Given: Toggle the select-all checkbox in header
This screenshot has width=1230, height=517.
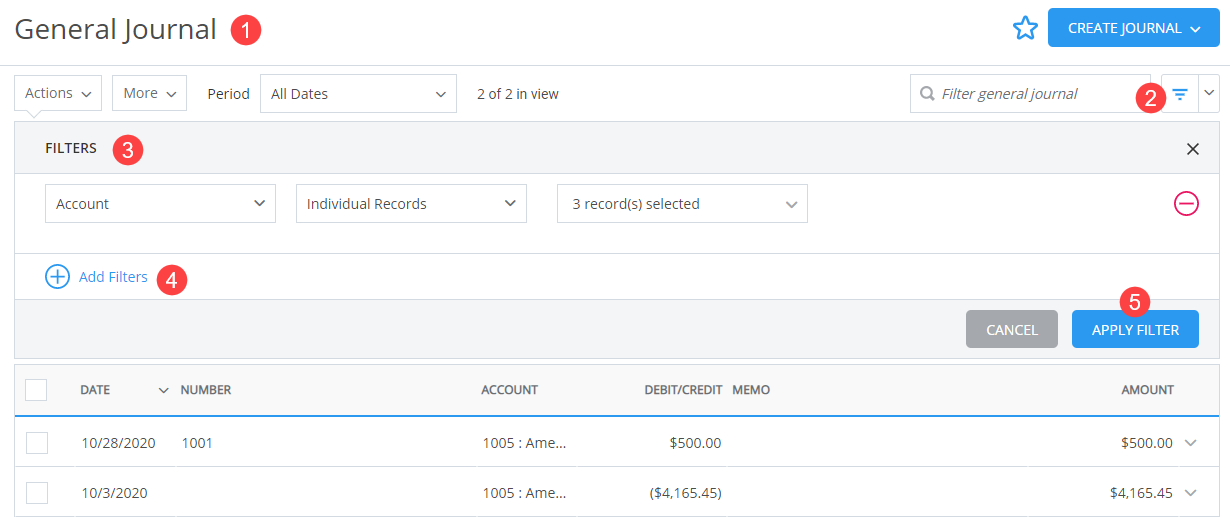Looking at the screenshot, I should pos(36,390).
